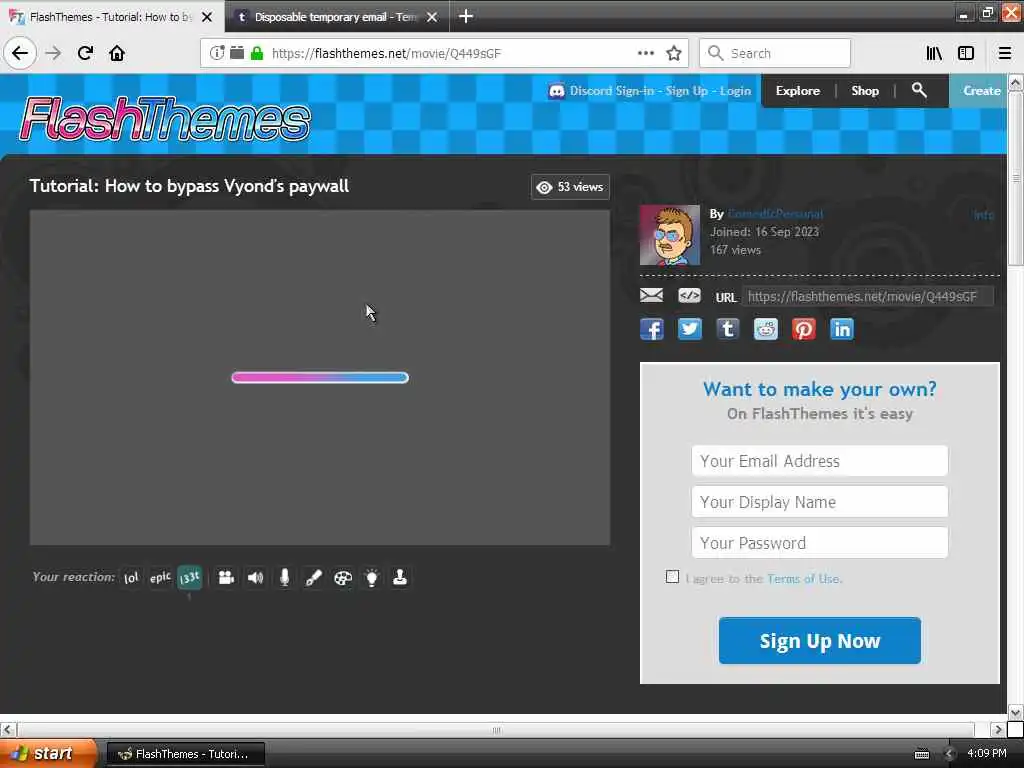Click the scroll right arrow
Screen dimensions: 1024x768
click(x=997, y=729)
